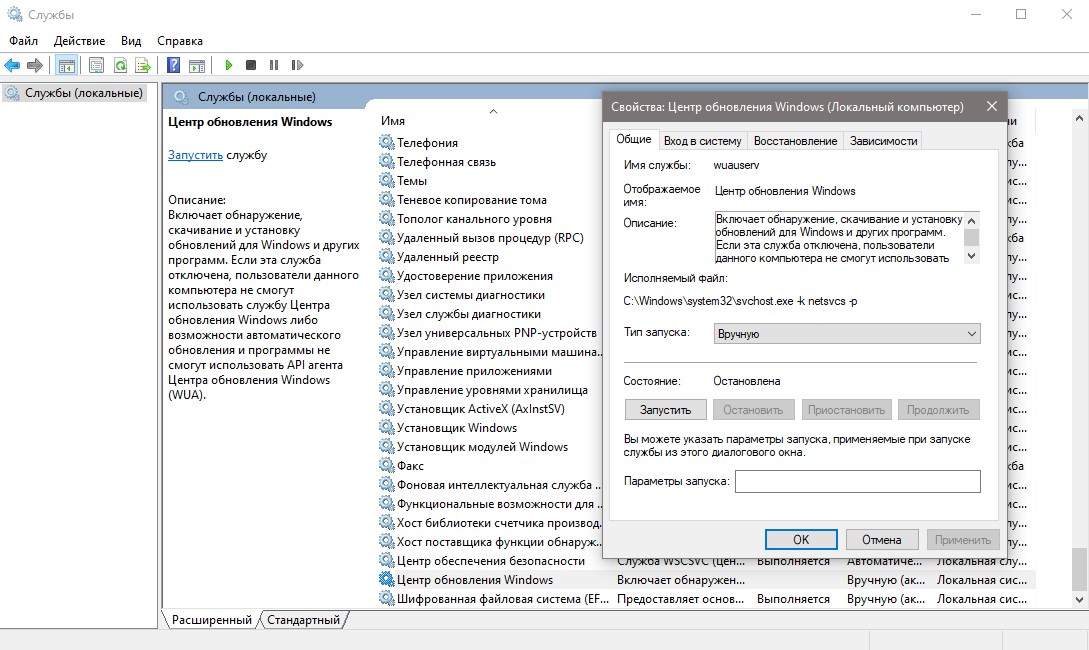Click the Pause Service toolbar icon
Image resolution: width=1089 pixels, height=650 pixels.
click(274, 65)
